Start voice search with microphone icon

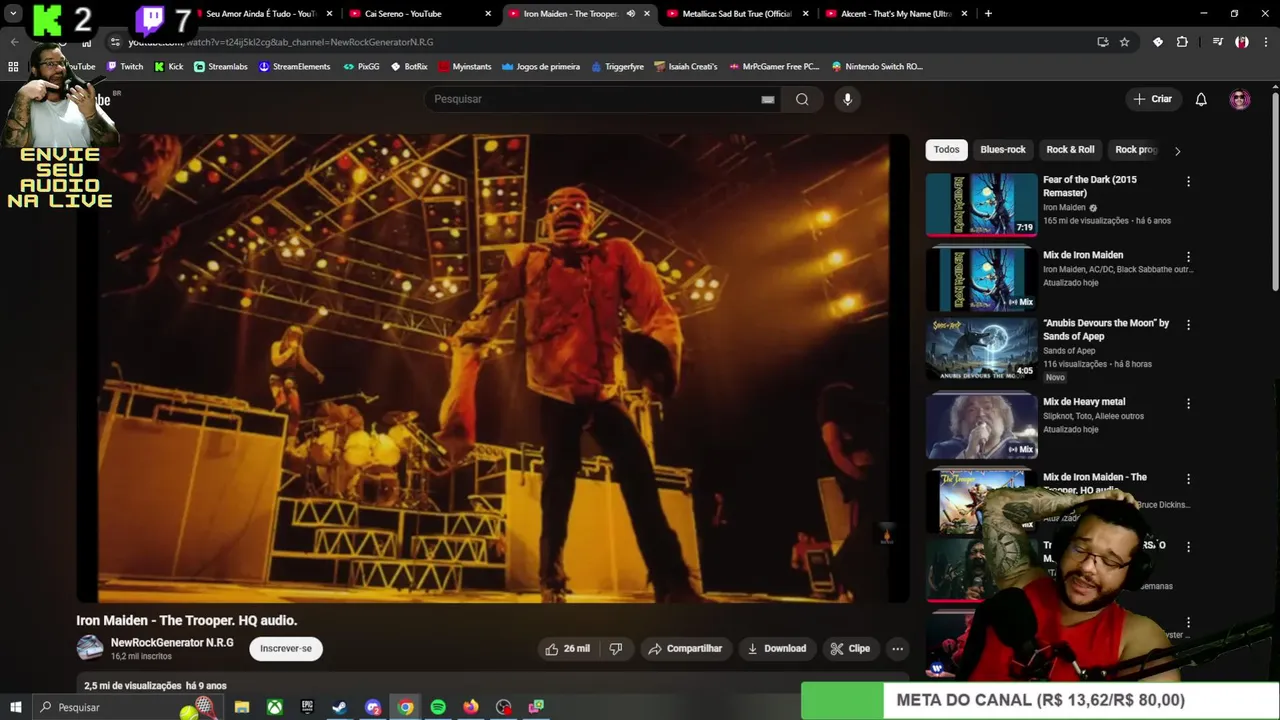pos(847,99)
